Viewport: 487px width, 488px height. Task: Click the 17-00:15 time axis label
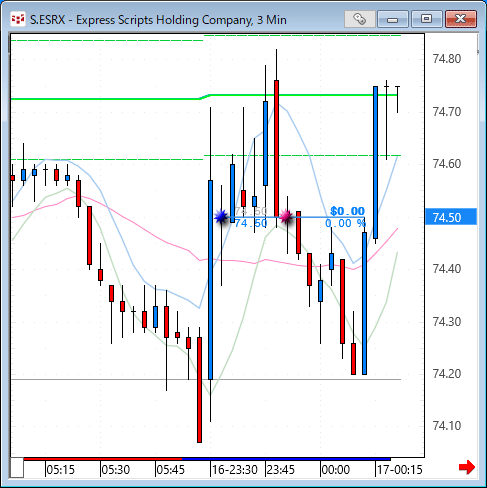tap(400, 470)
